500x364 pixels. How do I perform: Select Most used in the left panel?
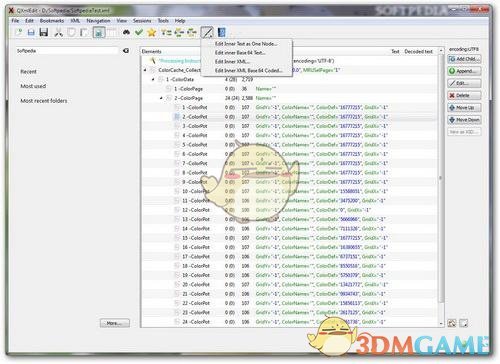tap(33, 86)
